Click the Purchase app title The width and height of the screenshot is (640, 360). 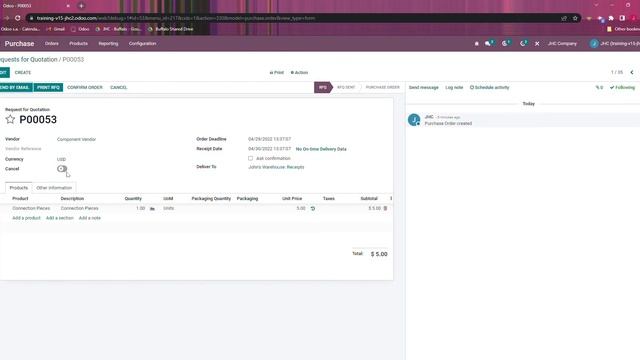19,44
